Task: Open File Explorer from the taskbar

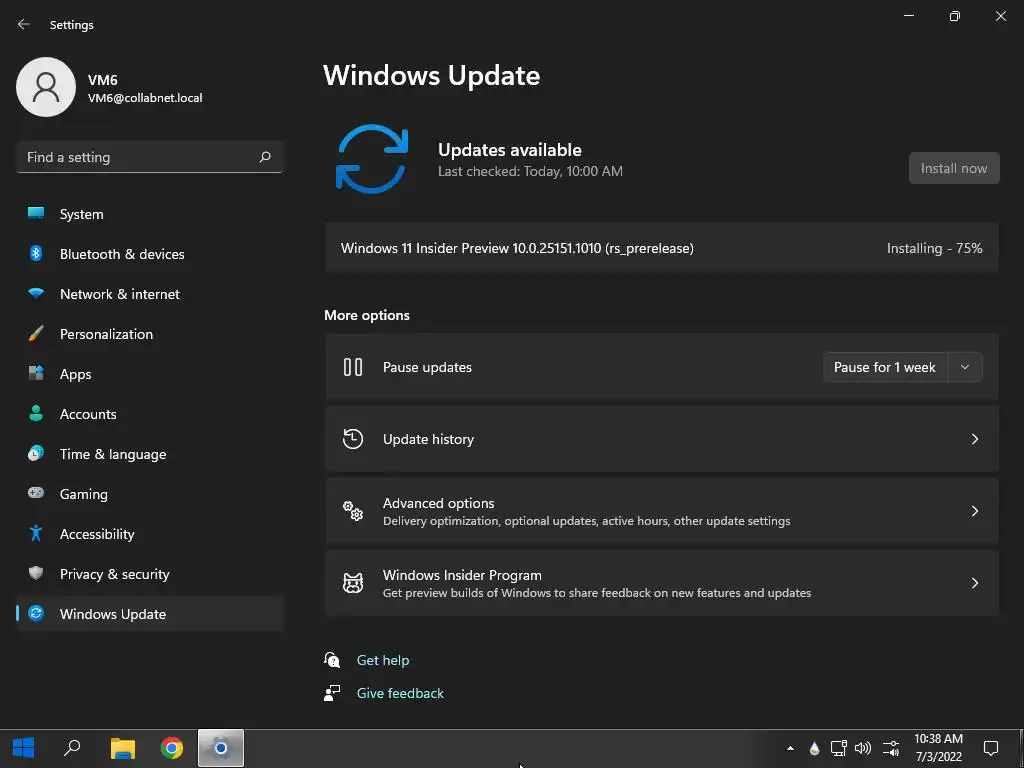Action: [x=122, y=748]
